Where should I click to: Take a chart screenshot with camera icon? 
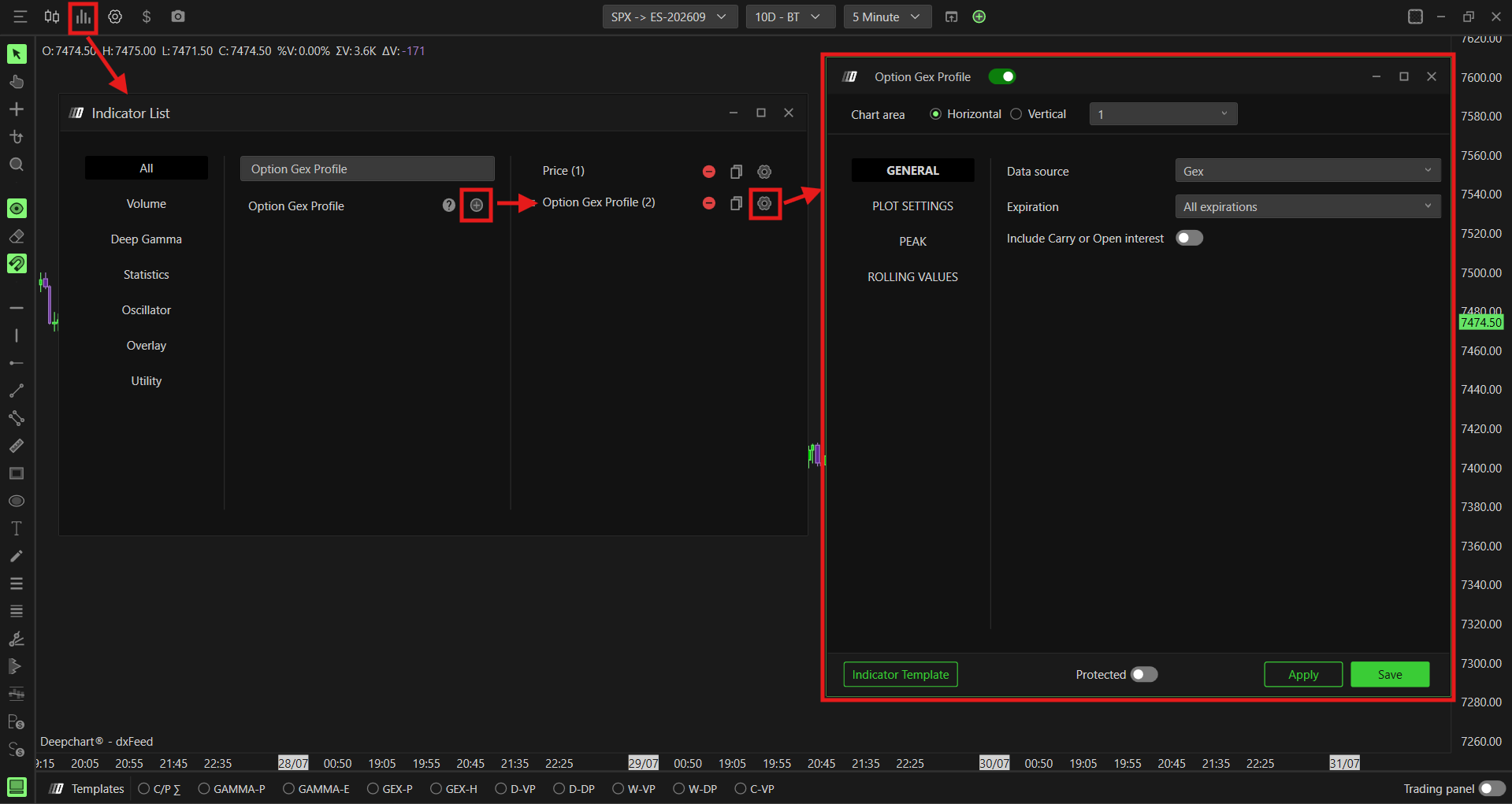[178, 17]
